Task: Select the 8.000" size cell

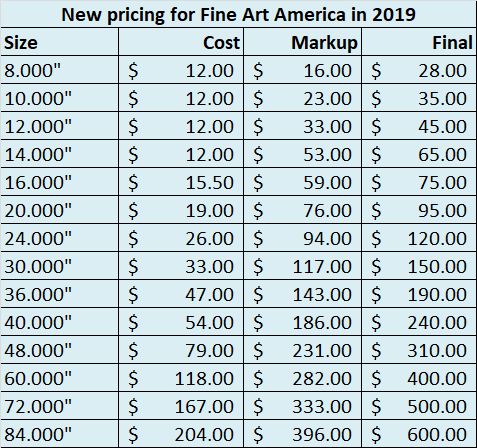Action: coord(60,70)
